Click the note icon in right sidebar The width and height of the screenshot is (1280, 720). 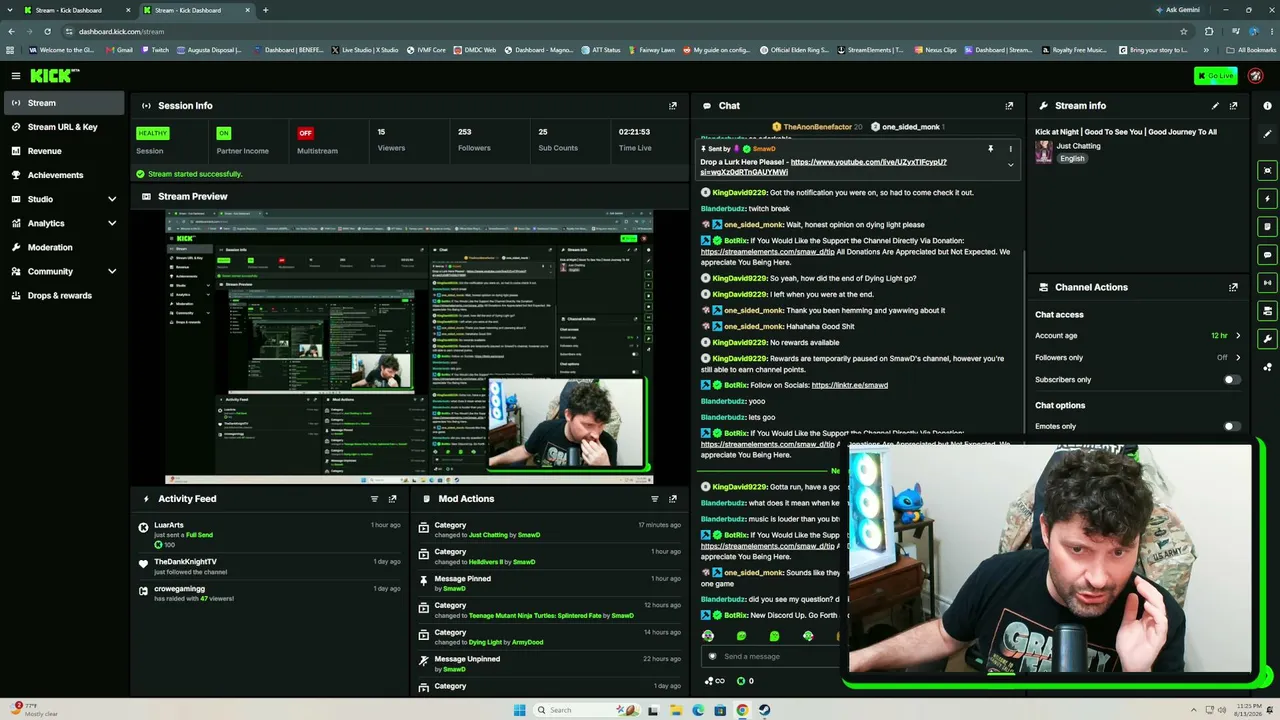1268,226
